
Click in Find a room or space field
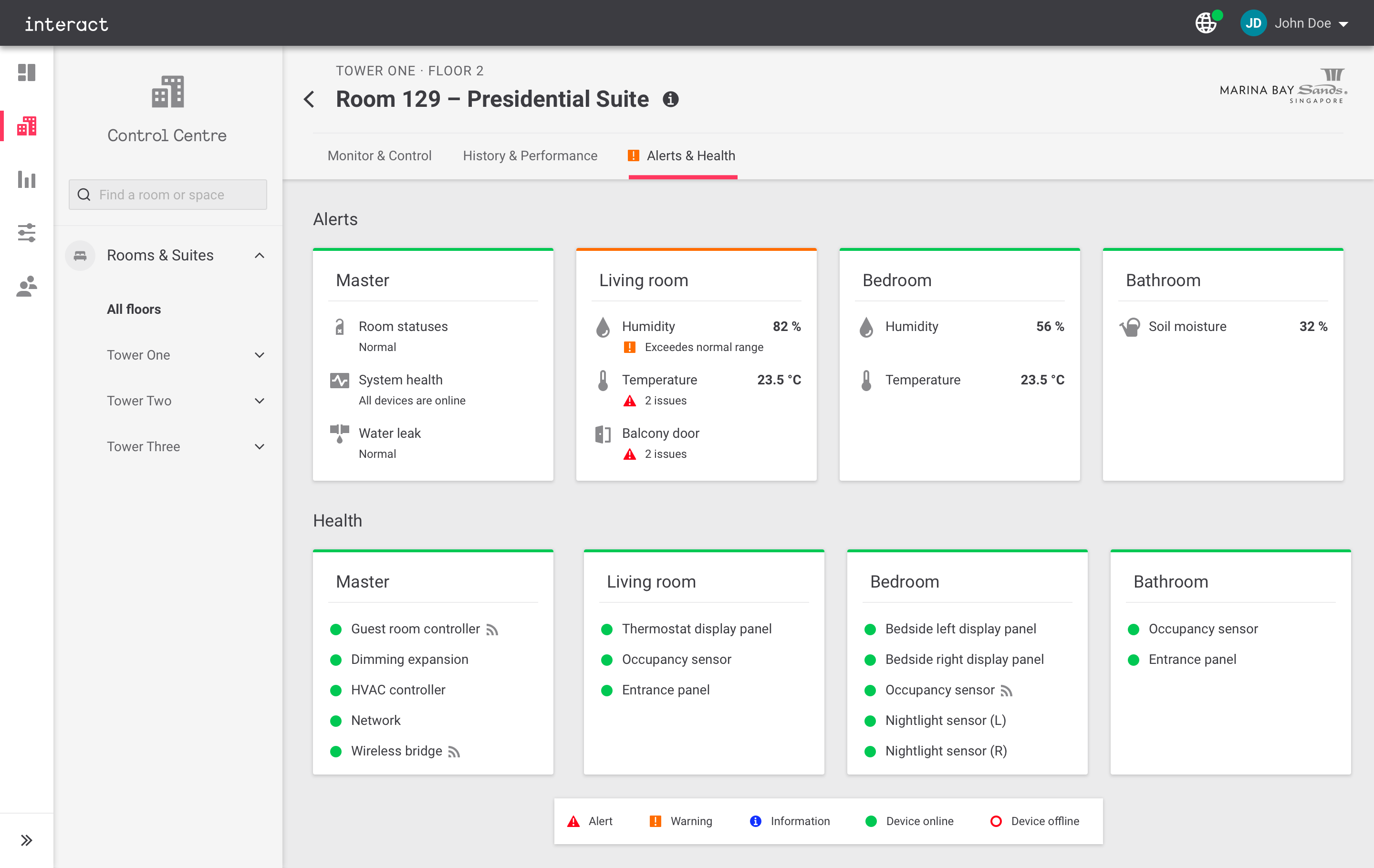(168, 195)
